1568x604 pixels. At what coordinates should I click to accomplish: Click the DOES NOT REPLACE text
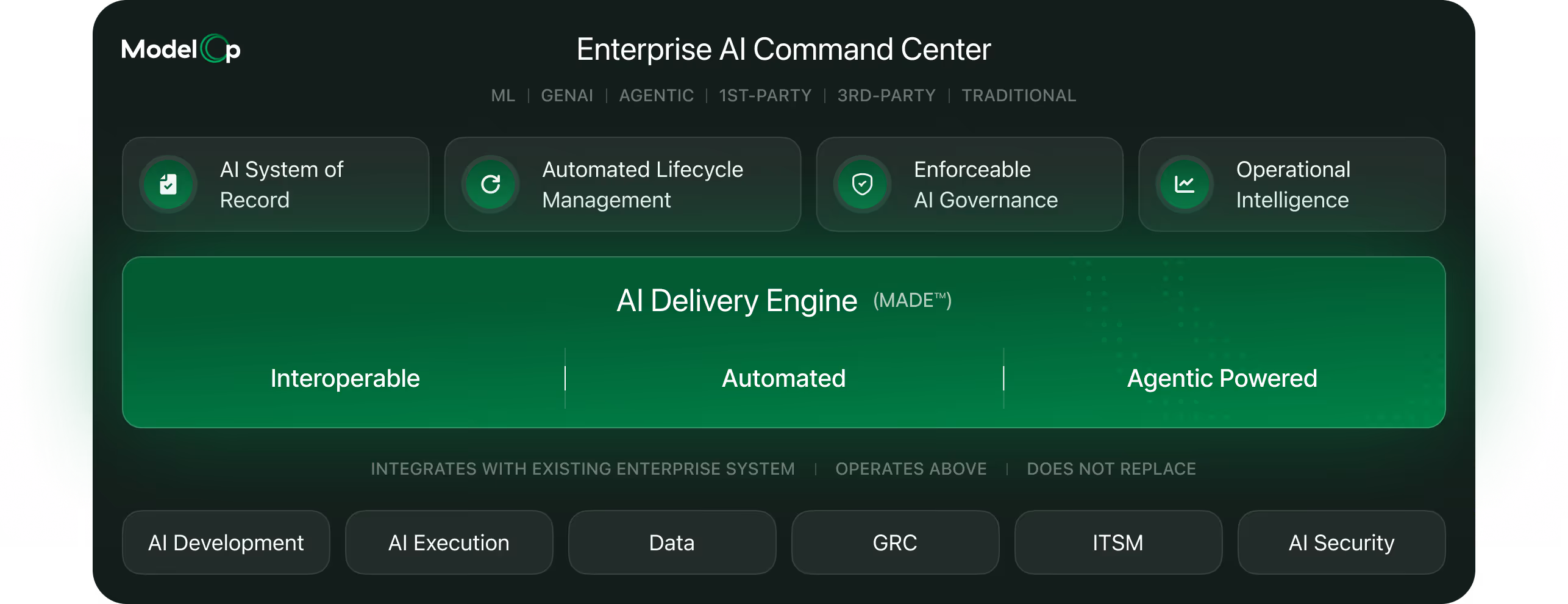pyautogui.click(x=1111, y=469)
